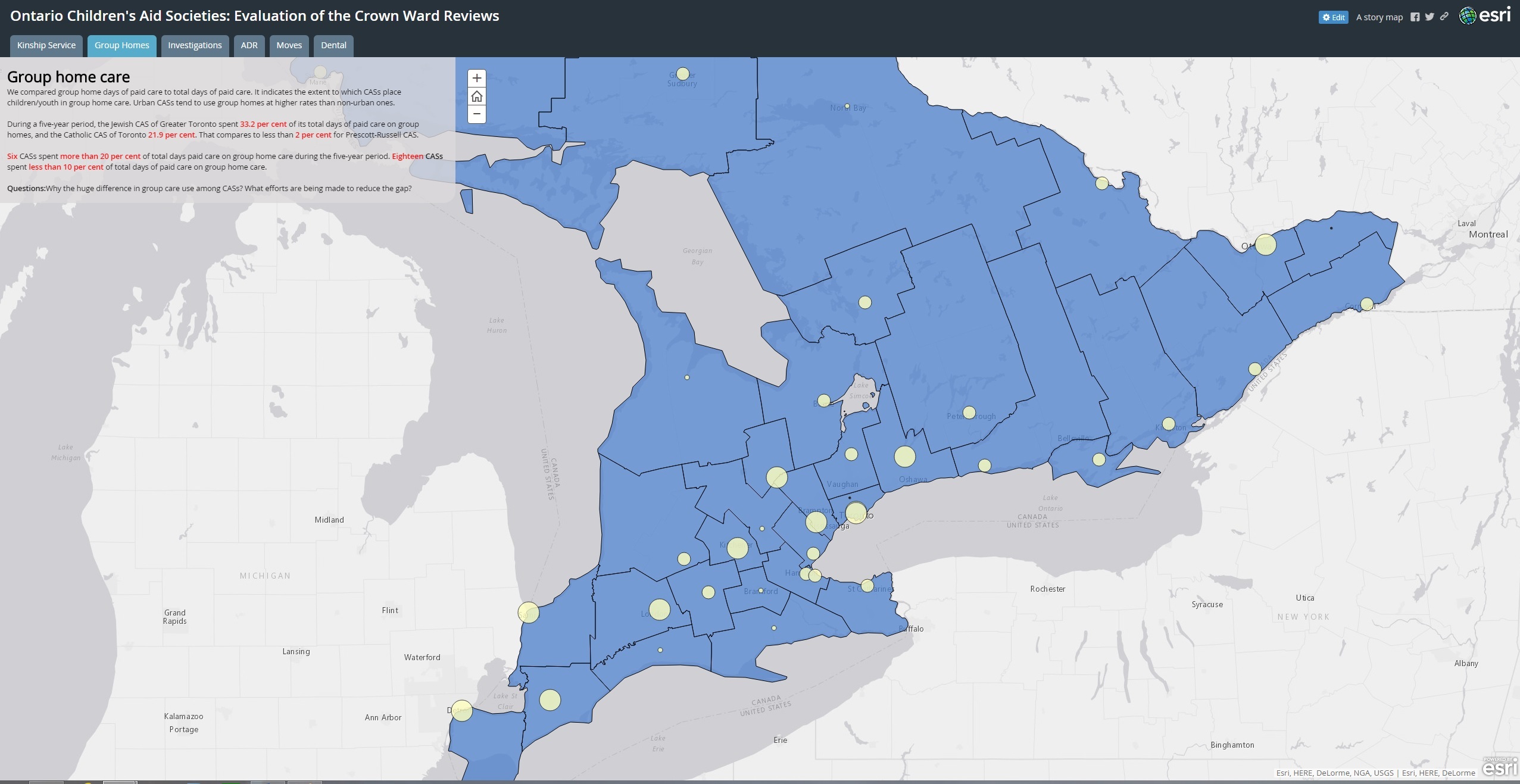1520x784 pixels.
Task: Switch to the ADR tab
Action: point(249,45)
